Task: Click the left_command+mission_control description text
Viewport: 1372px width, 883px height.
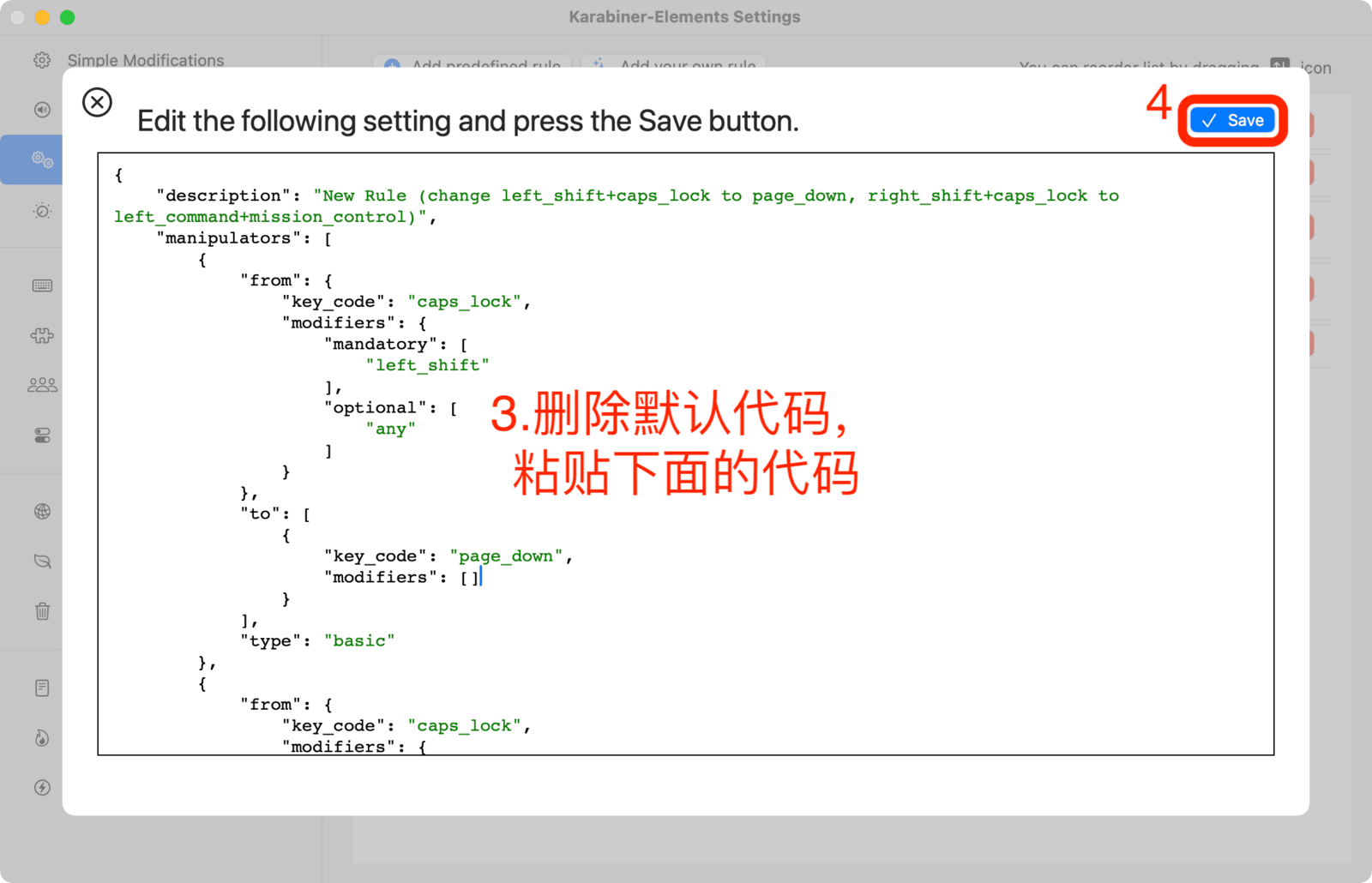Action: (x=265, y=217)
